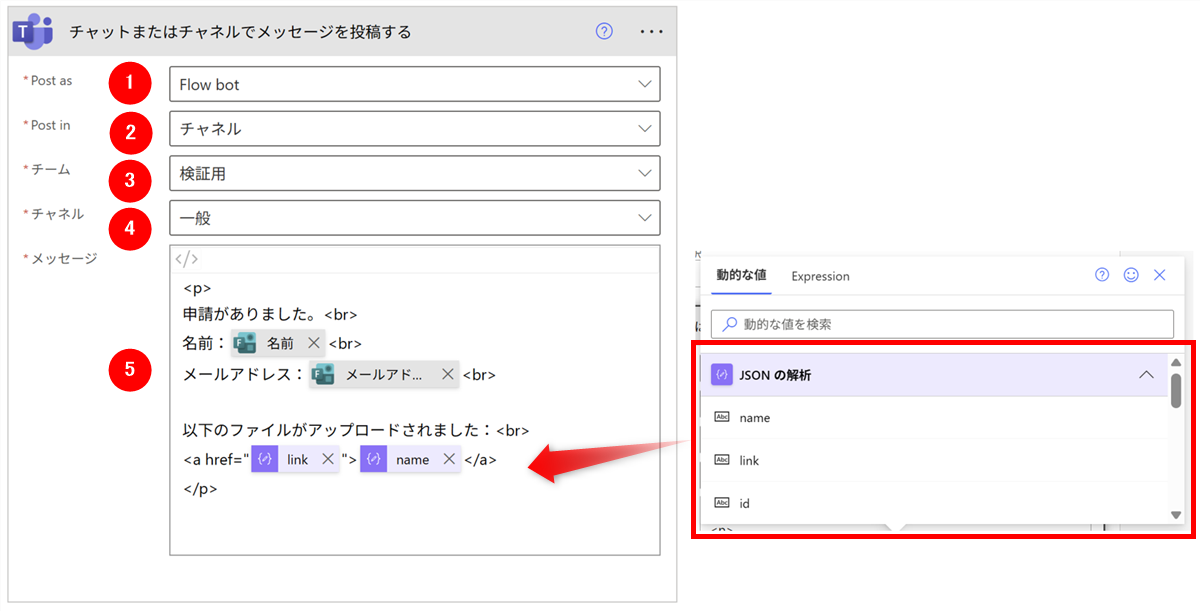
Task: Click the dynamic content list scrollbar thumb
Action: 1176,390
